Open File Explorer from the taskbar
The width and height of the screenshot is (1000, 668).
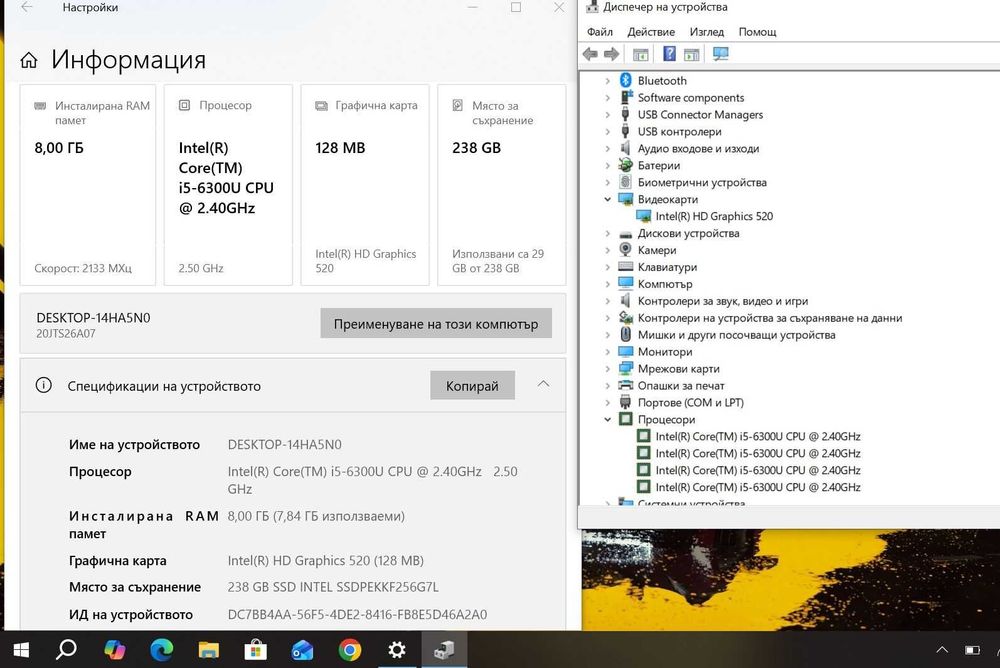click(x=209, y=650)
